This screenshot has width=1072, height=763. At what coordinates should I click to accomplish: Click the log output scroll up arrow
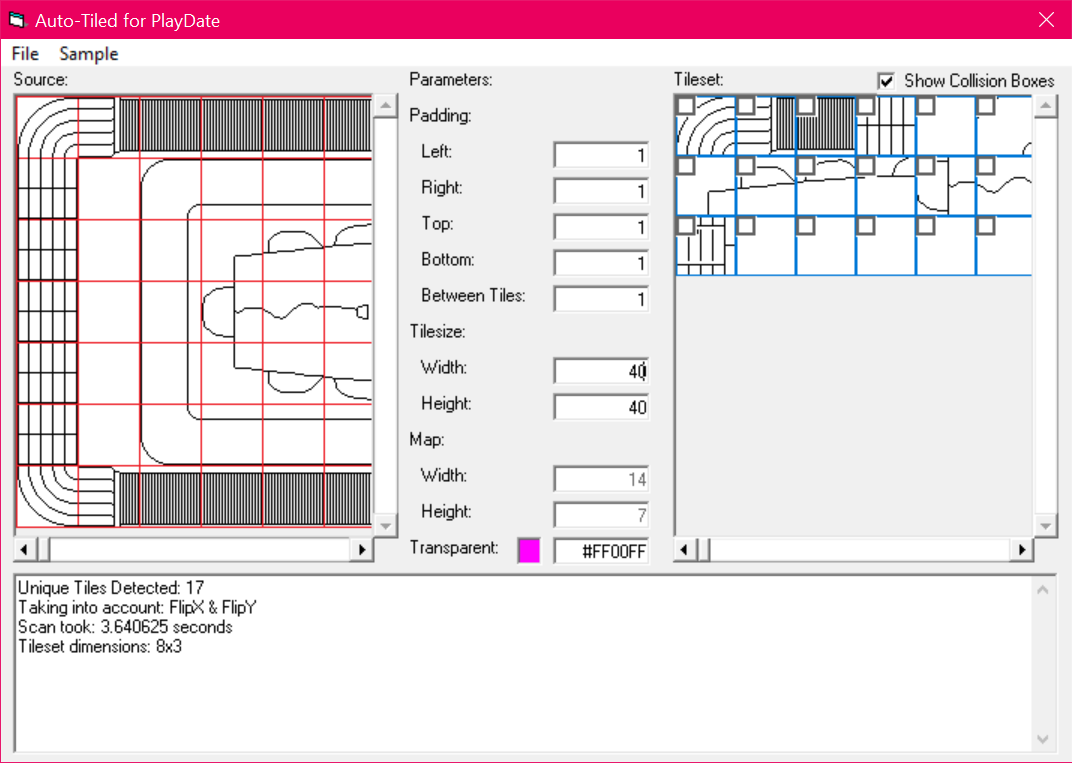click(1043, 590)
